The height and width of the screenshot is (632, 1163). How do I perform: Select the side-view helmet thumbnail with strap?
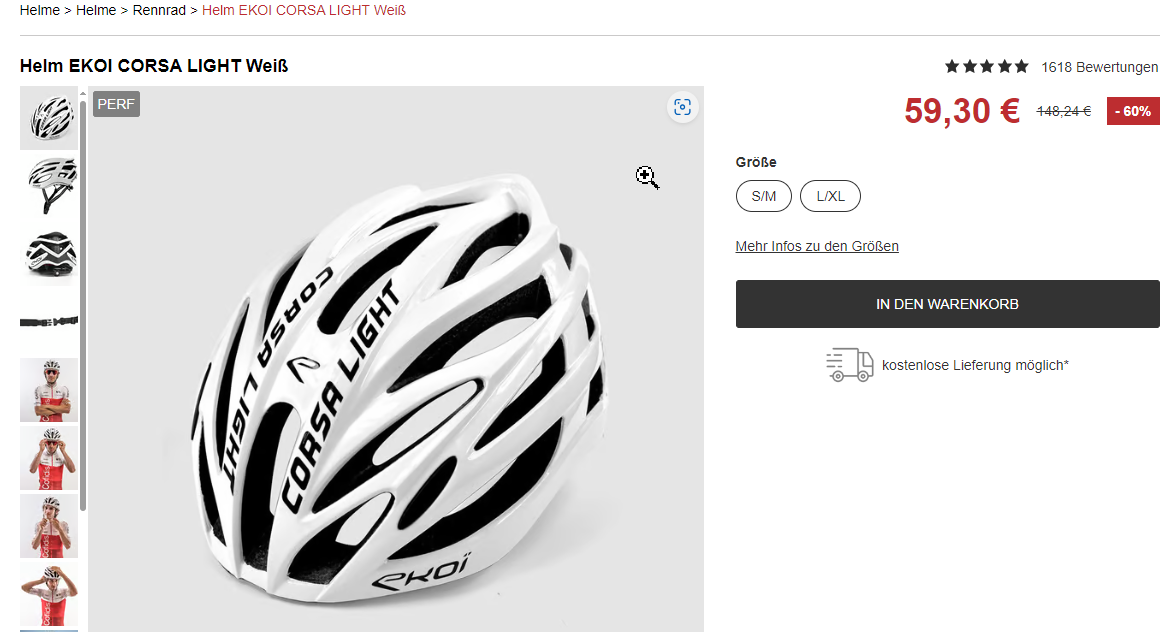coord(49,186)
